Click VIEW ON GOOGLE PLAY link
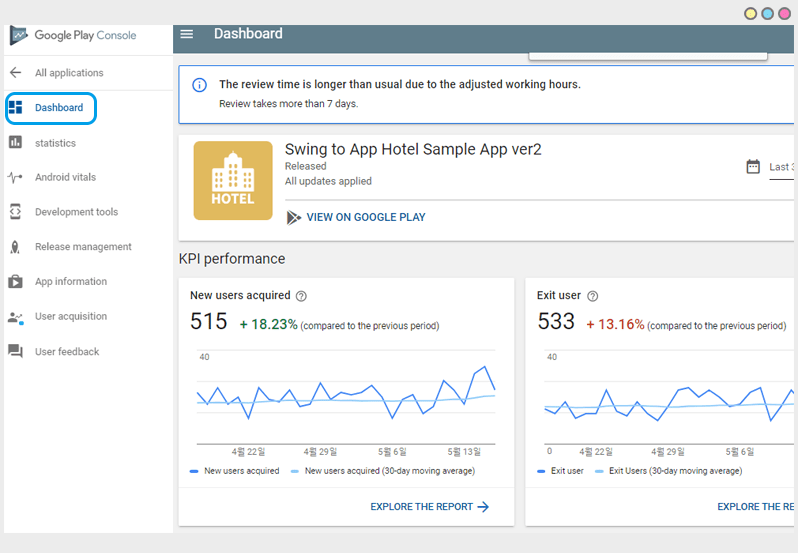The image size is (798, 553). pos(365,217)
